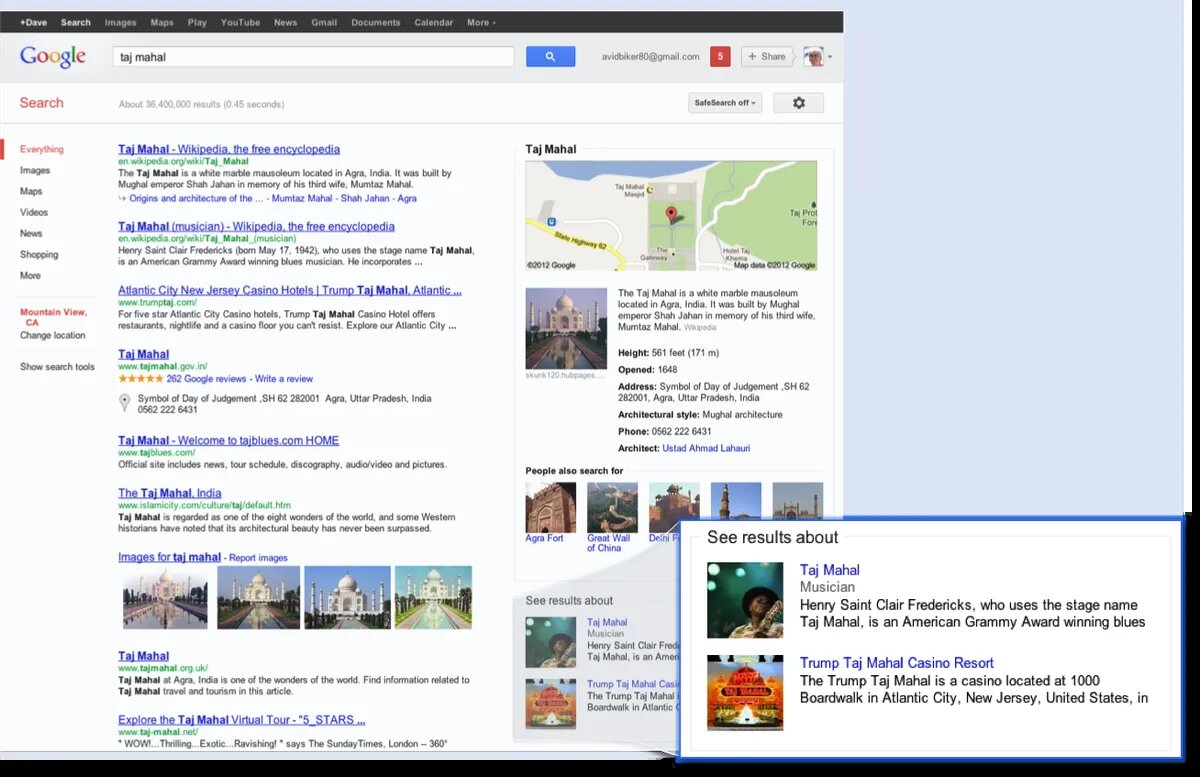Click Taj Mahal Musician link in enlarged callout
The image size is (1200, 777).
pos(830,570)
